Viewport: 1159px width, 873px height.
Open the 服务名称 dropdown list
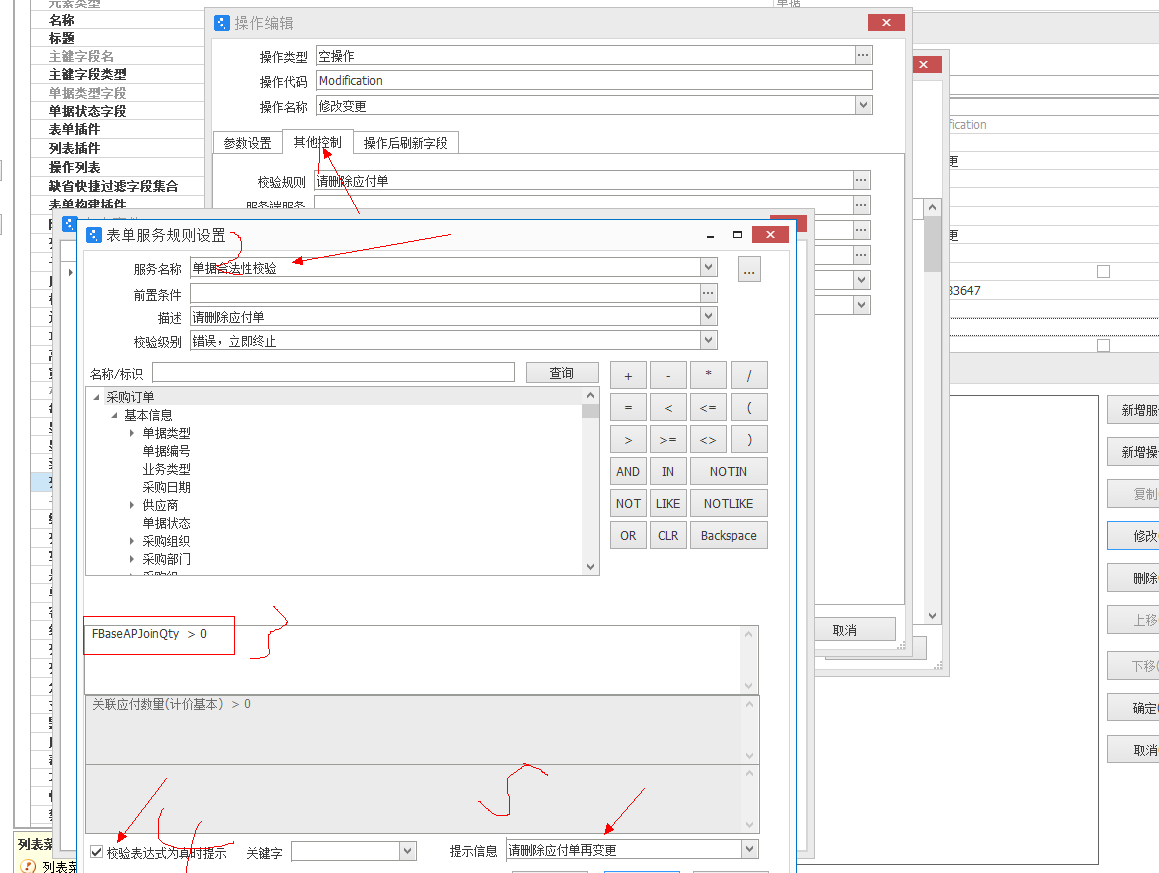tap(708, 268)
